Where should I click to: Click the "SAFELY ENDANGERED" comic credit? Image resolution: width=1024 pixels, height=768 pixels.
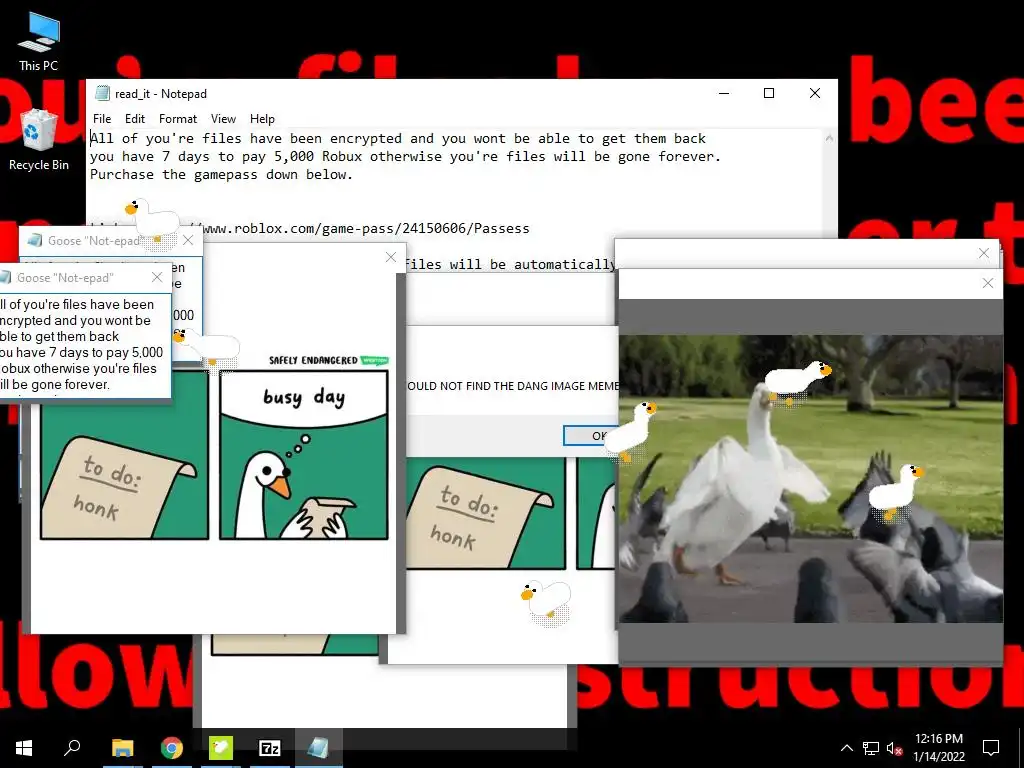pyautogui.click(x=313, y=360)
